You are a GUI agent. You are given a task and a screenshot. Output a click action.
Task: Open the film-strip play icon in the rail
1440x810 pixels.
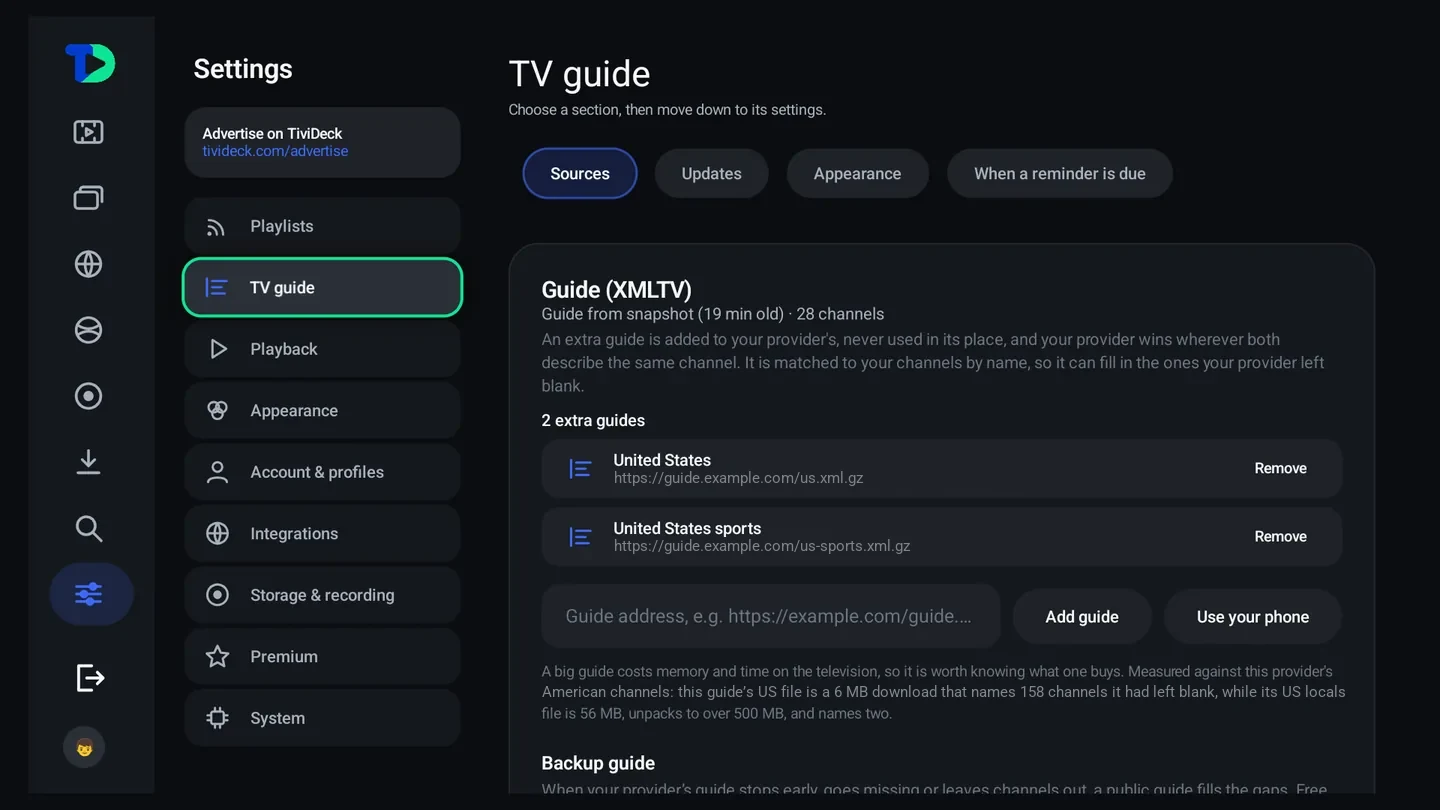[x=89, y=132]
